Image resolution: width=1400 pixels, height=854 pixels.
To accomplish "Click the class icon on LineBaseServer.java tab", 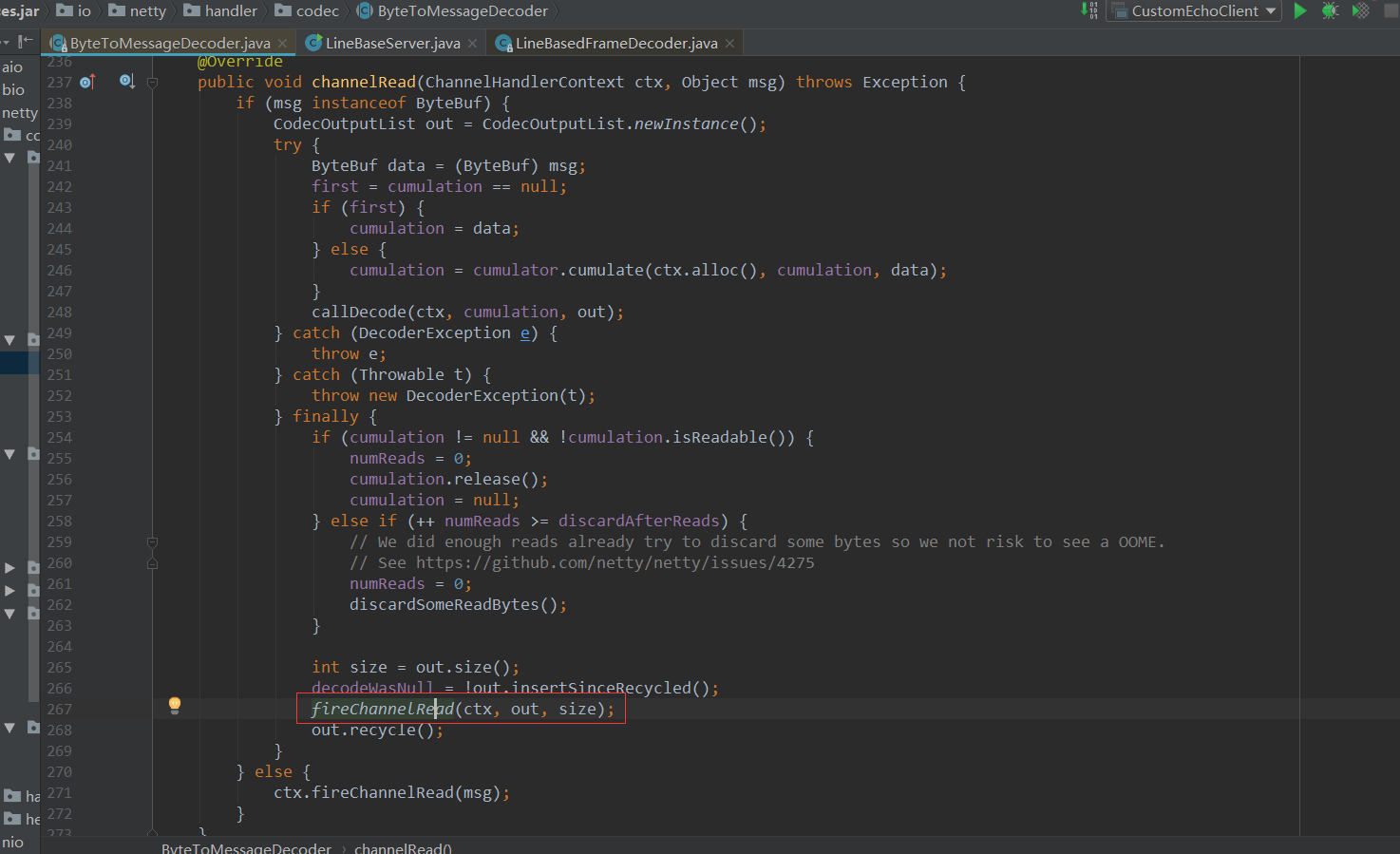I will (x=312, y=43).
